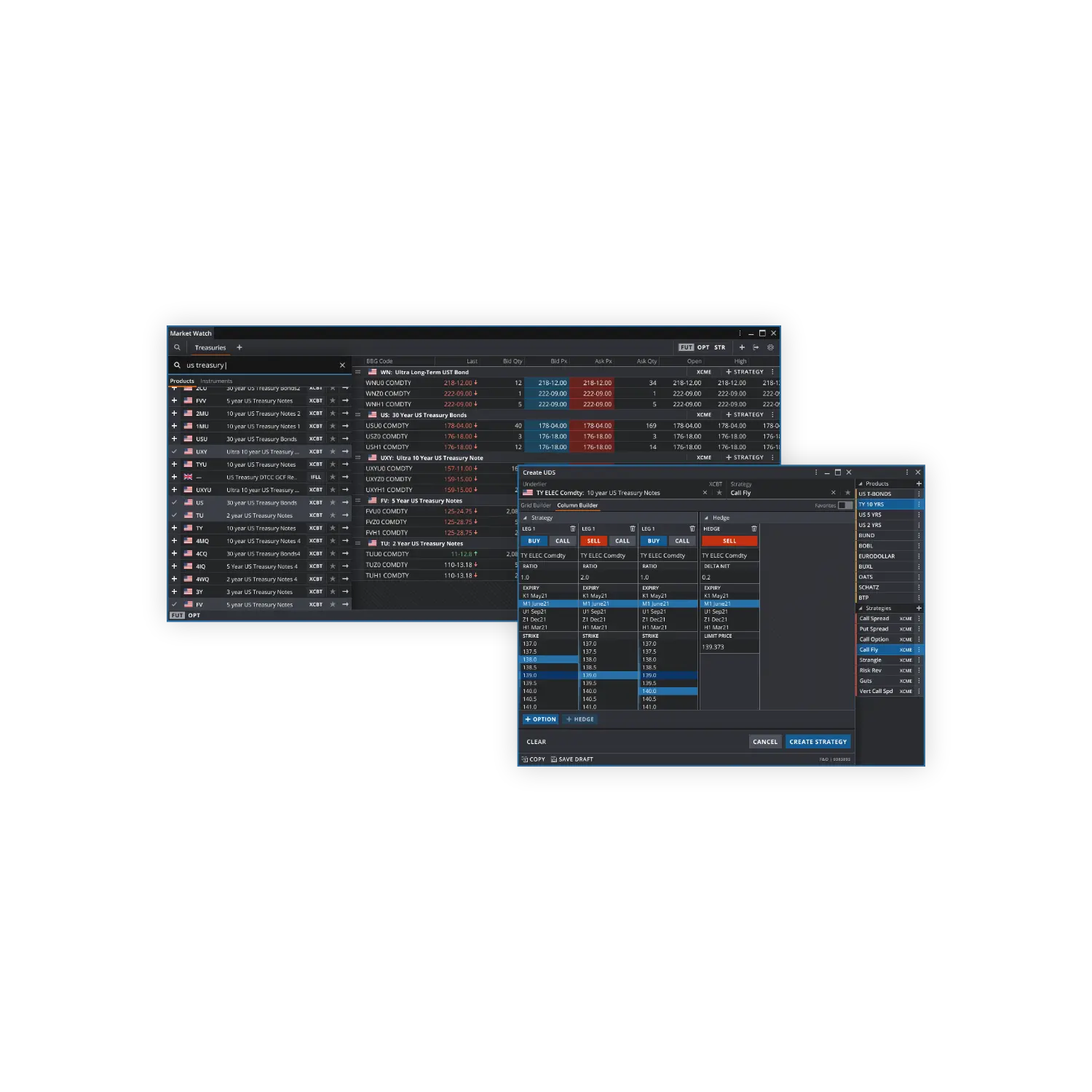1092x1092 pixels.
Task: Click the arrow icon on TYU row
Action: point(345,464)
